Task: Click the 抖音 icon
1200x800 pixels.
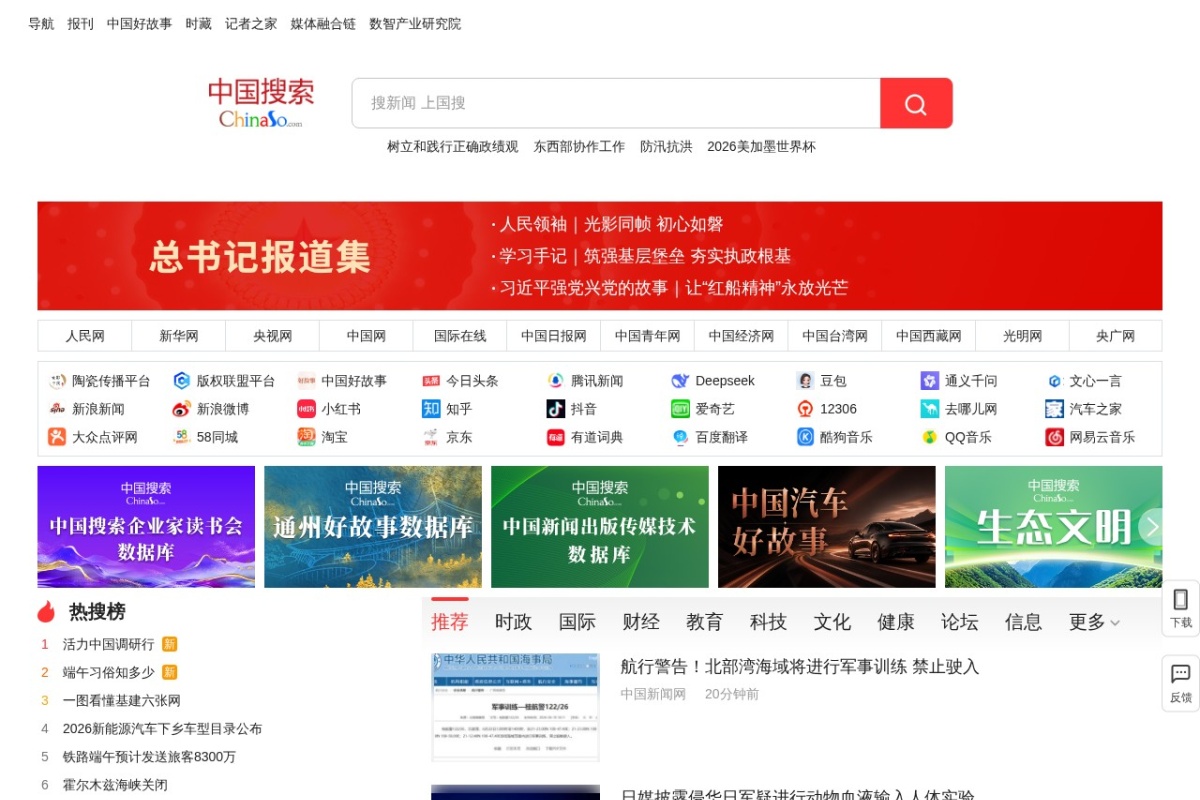Action: pos(556,409)
